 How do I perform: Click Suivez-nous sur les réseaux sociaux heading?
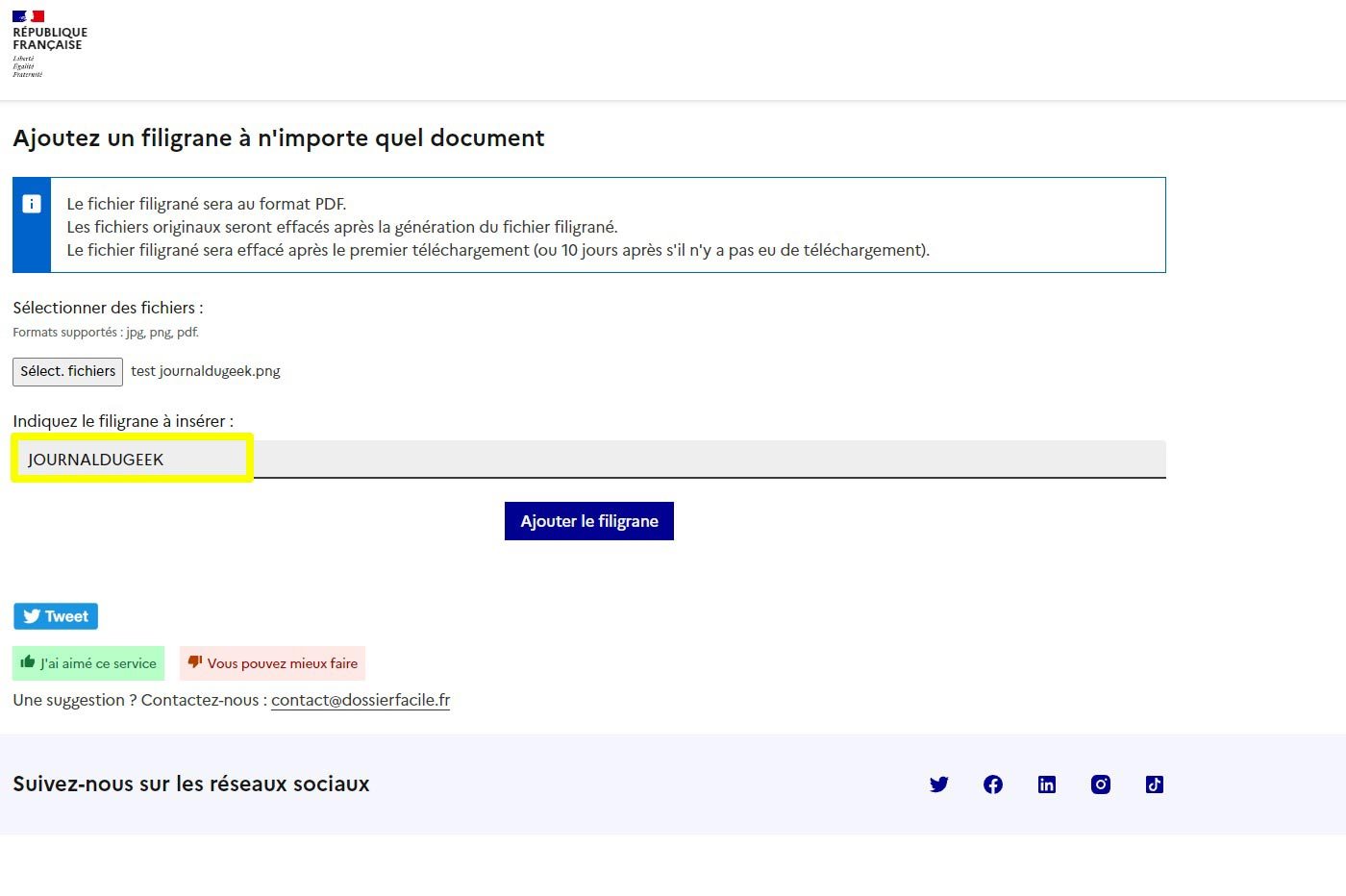click(x=191, y=784)
